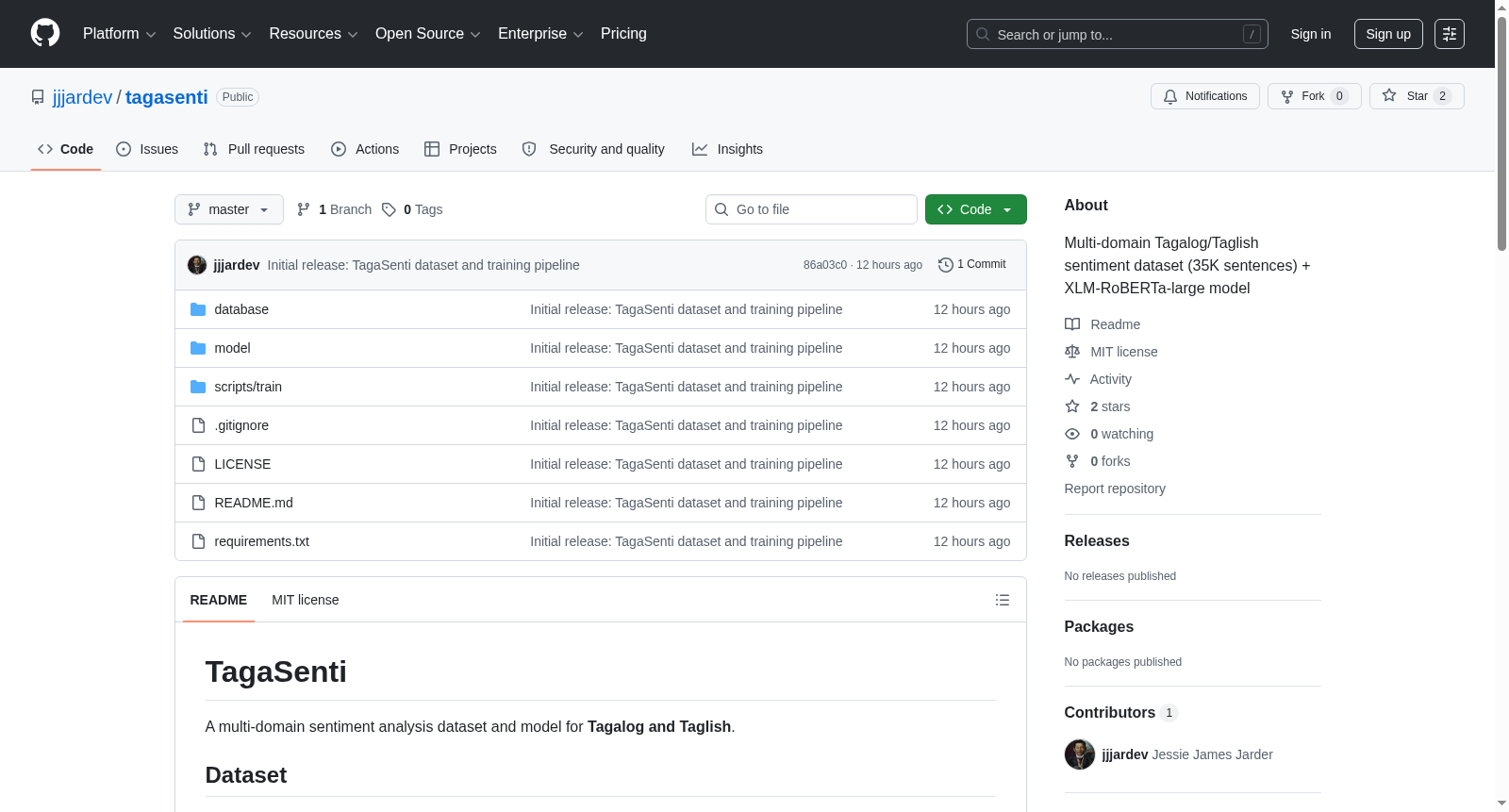Open Packages section heading link

coord(1099,627)
